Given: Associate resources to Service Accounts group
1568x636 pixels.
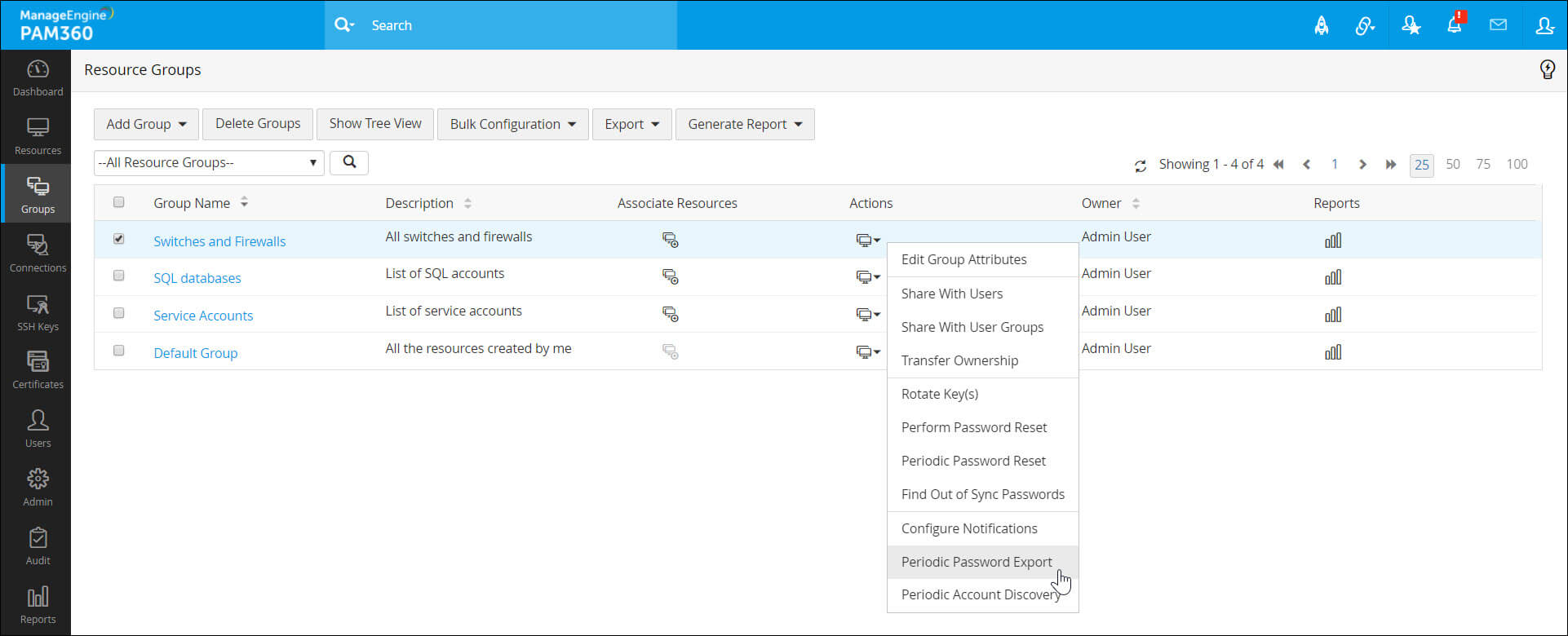Looking at the screenshot, I should pos(670,314).
